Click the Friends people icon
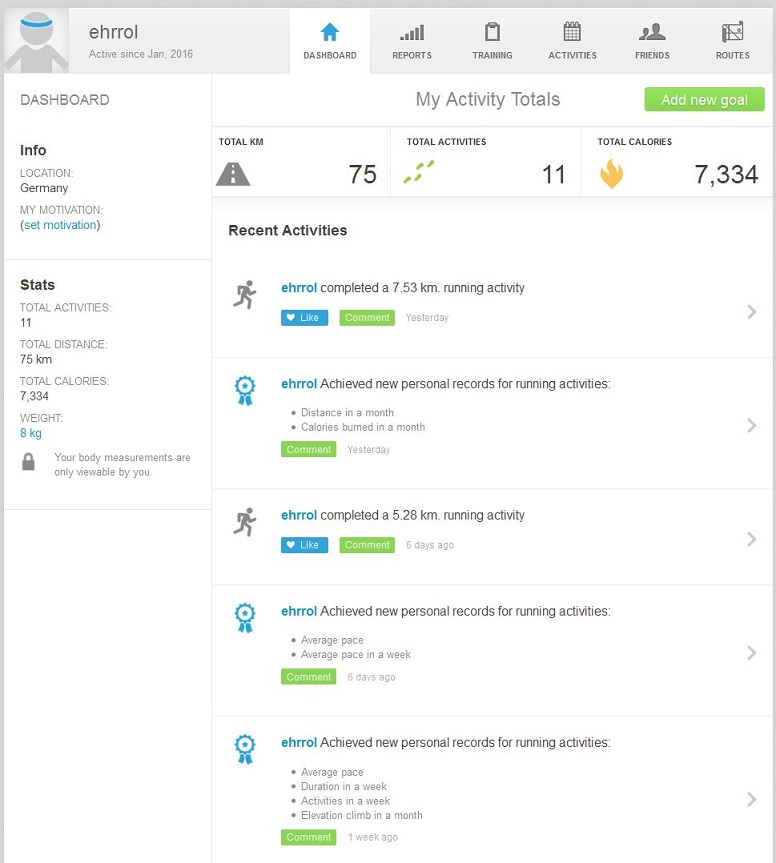The image size is (776, 863). (652, 32)
